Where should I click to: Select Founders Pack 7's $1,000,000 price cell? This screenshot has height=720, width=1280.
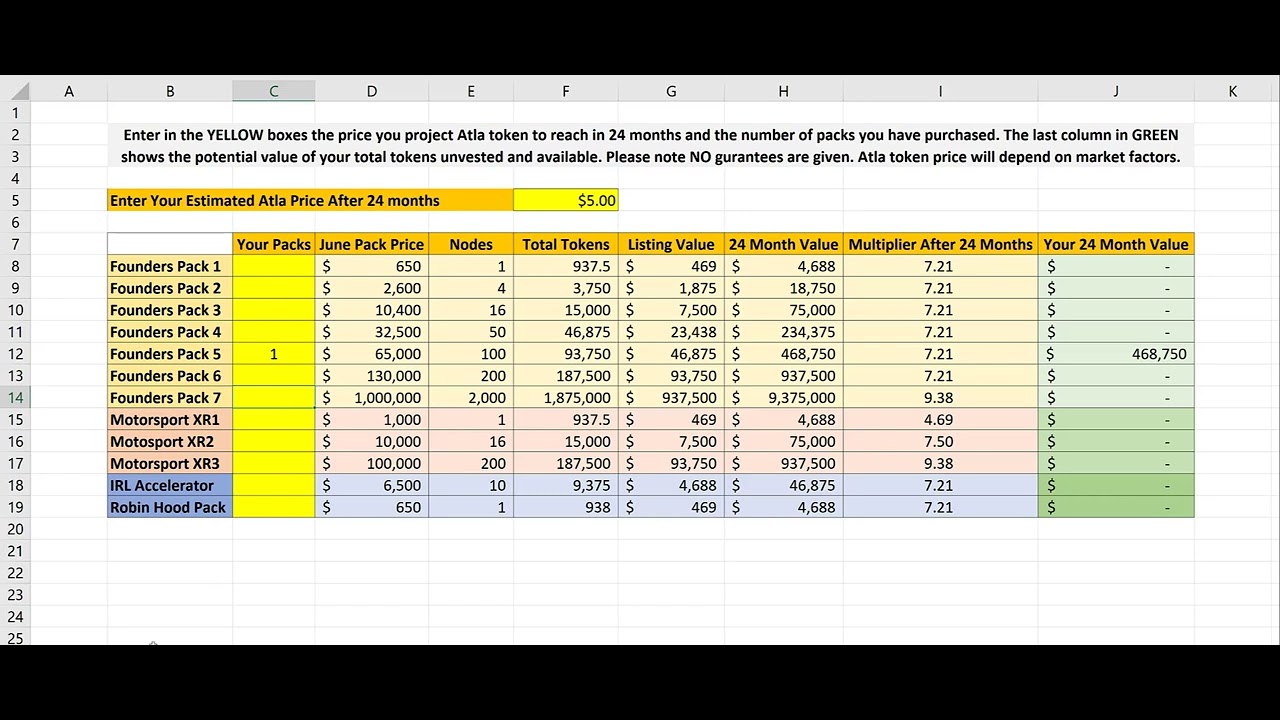click(x=371, y=397)
